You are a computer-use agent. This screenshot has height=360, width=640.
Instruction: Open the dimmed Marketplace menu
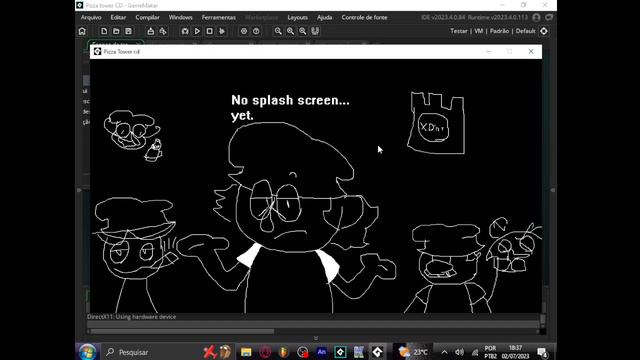pos(262,17)
